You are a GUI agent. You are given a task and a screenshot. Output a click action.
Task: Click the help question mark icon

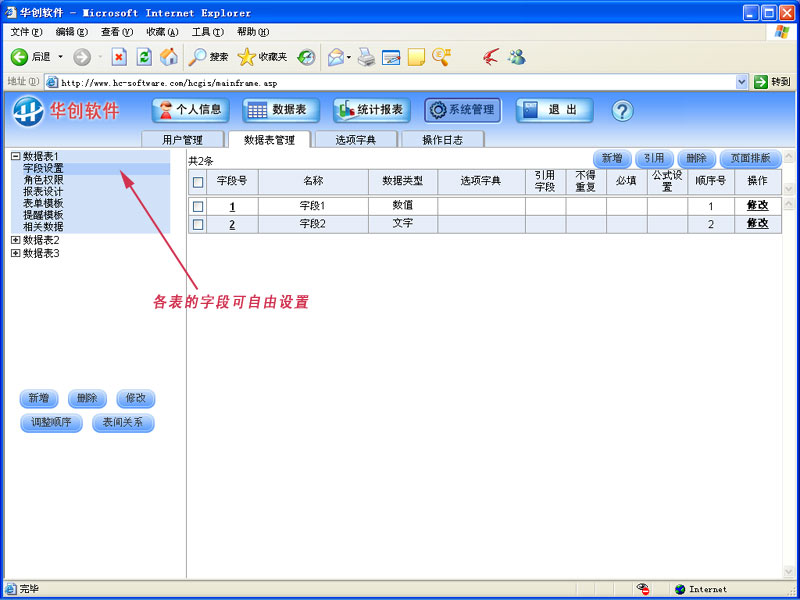coord(622,110)
